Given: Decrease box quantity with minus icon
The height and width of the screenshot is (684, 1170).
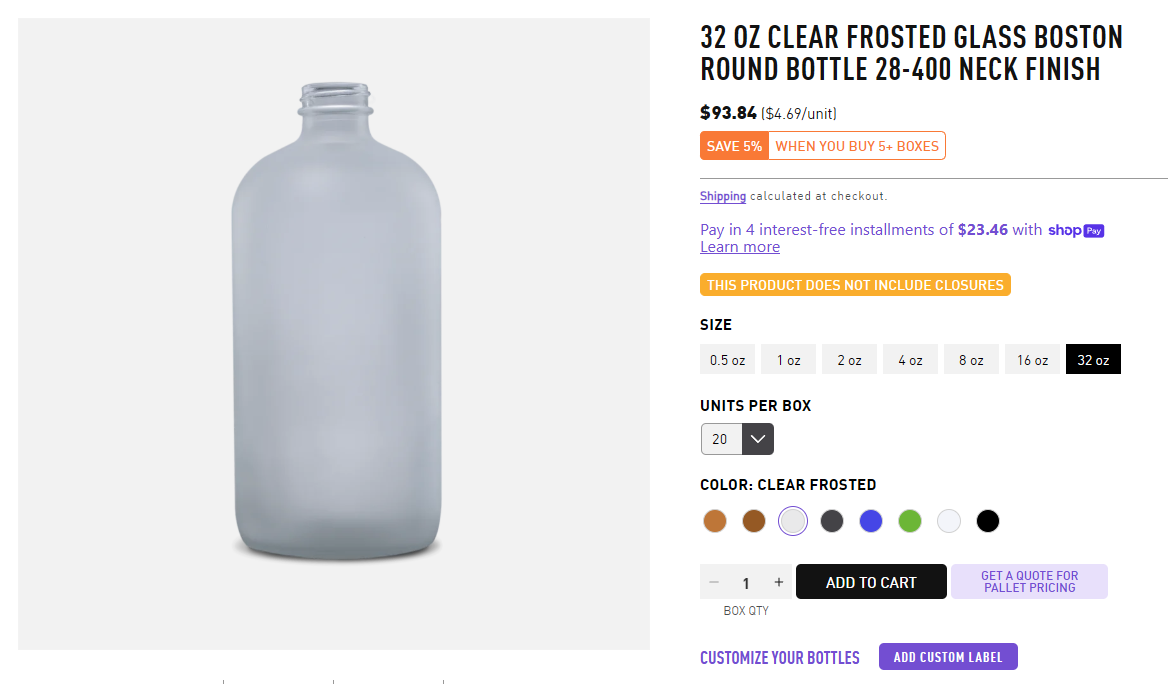Looking at the screenshot, I should pos(714,582).
